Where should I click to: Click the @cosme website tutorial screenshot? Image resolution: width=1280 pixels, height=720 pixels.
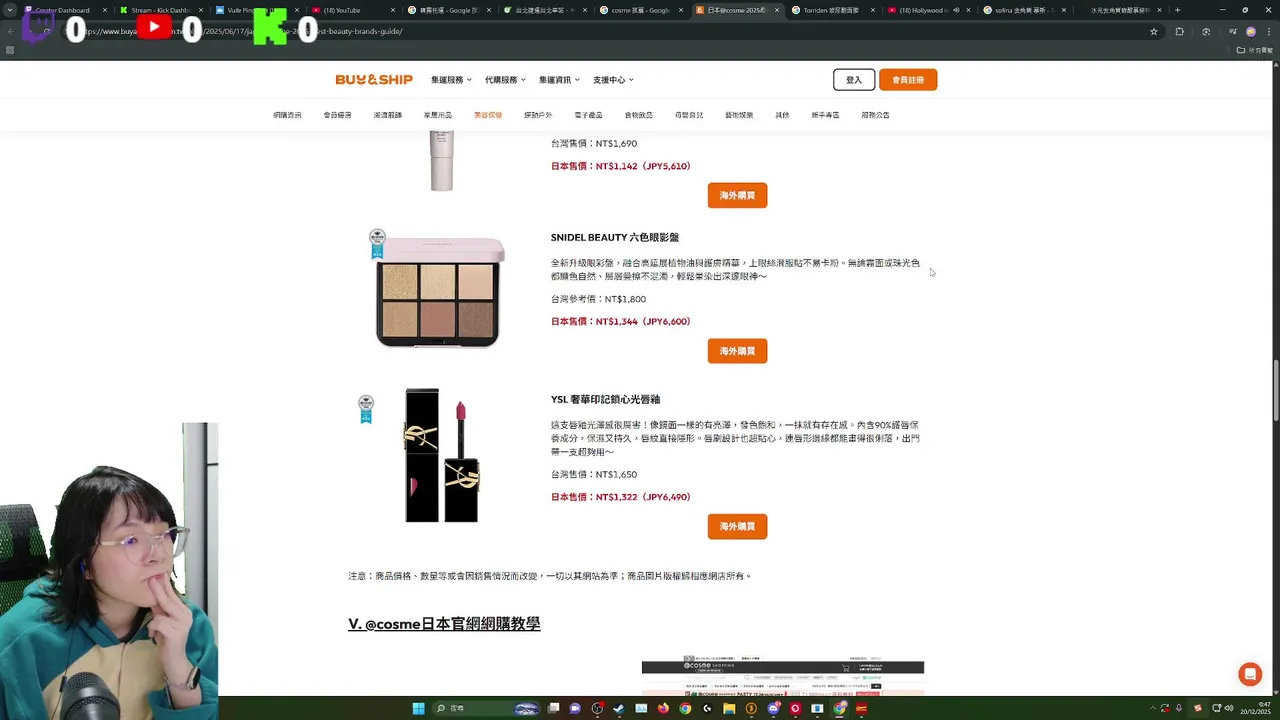coord(783,676)
